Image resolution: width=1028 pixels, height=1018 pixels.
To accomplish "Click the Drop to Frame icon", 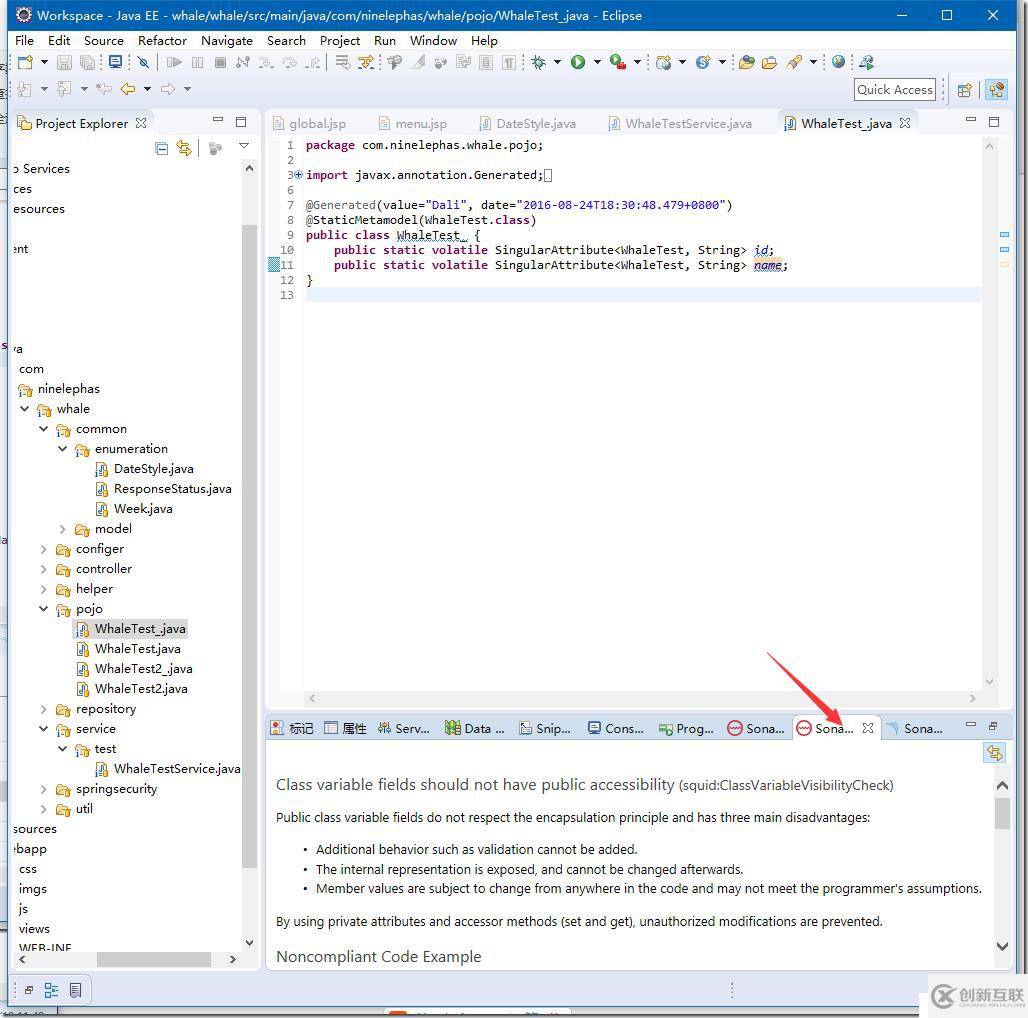I will point(342,62).
